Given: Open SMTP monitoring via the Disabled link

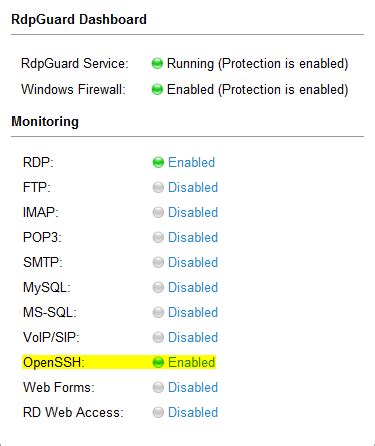Looking at the screenshot, I should tap(193, 262).
